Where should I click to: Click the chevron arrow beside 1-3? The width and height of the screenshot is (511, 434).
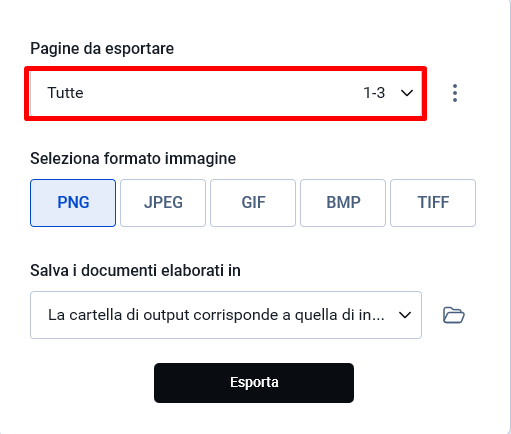click(x=407, y=93)
